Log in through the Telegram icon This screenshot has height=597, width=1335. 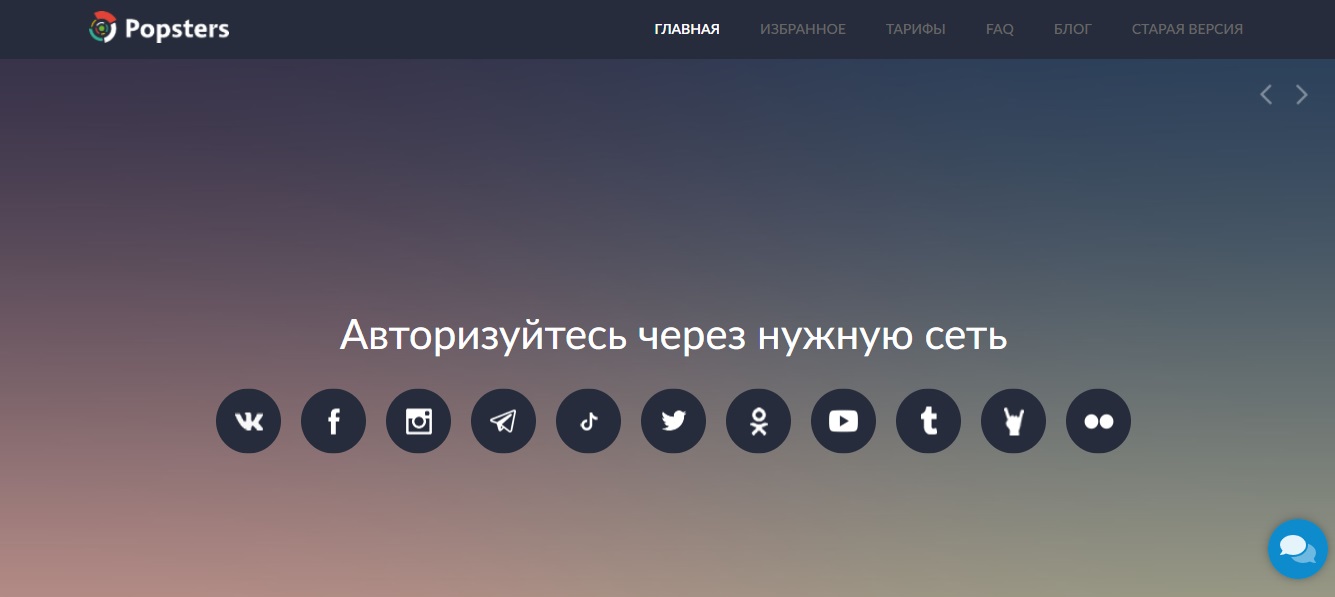503,421
